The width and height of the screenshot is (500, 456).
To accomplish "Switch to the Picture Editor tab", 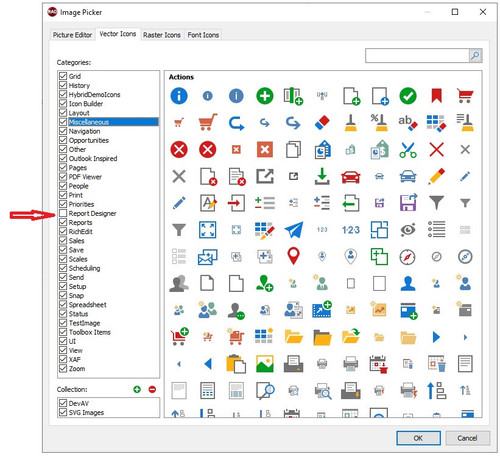I will pos(72,35).
